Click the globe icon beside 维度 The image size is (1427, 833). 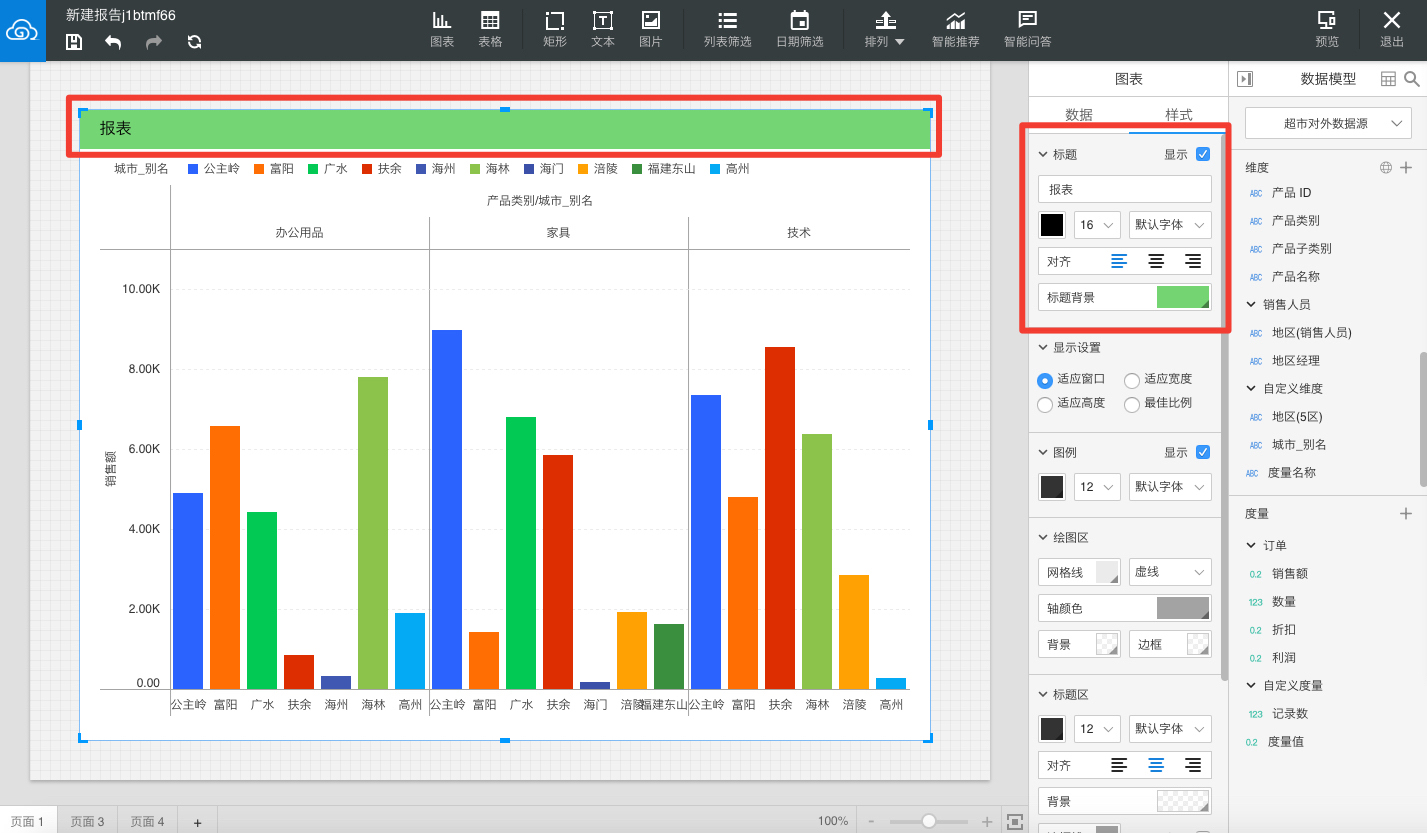[1386, 168]
